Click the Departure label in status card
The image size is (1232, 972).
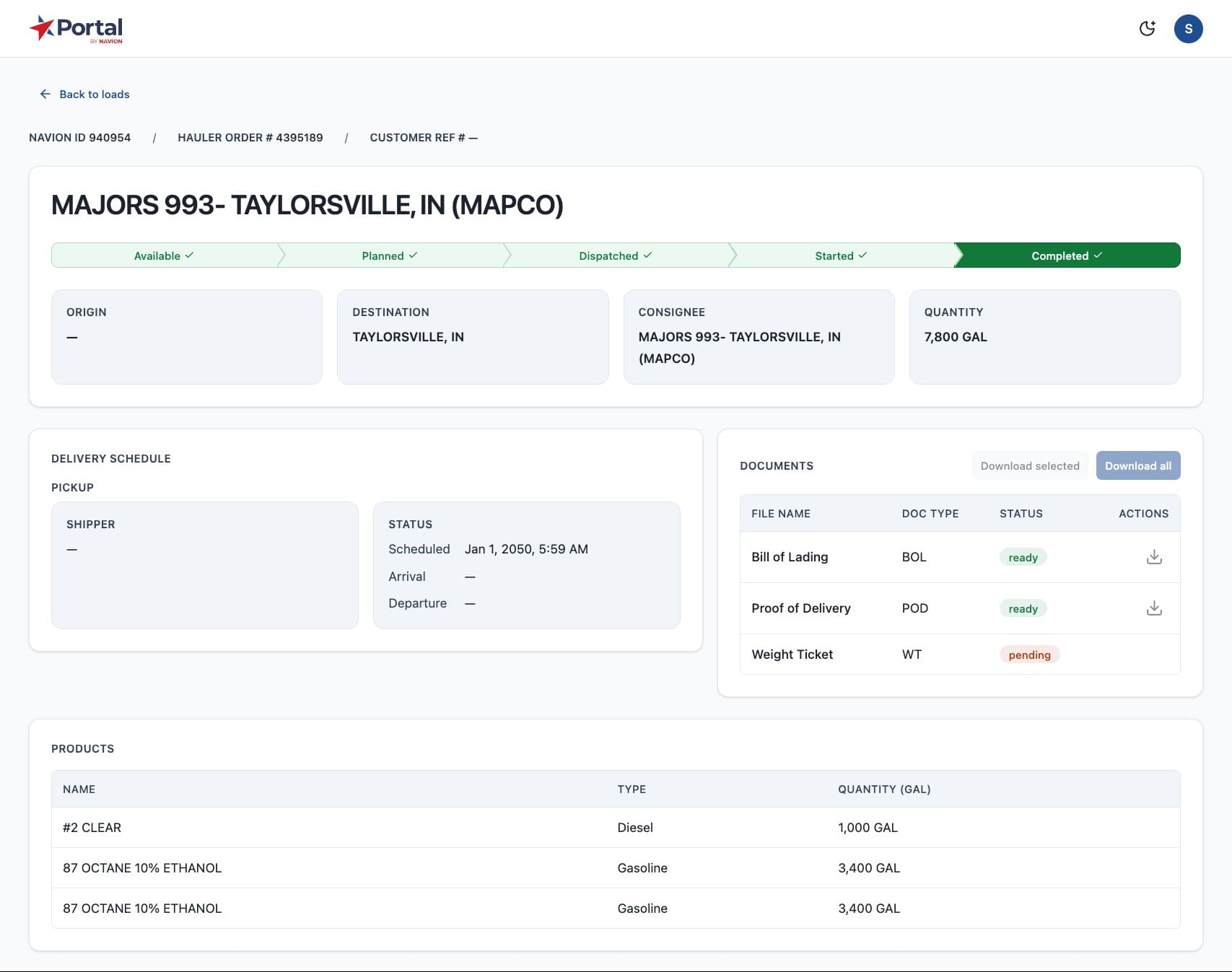(x=417, y=603)
